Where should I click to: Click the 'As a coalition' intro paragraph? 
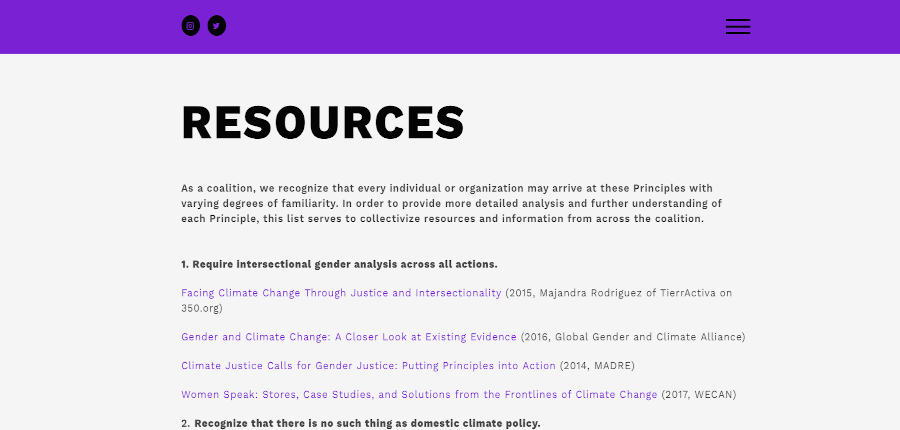[450, 203]
